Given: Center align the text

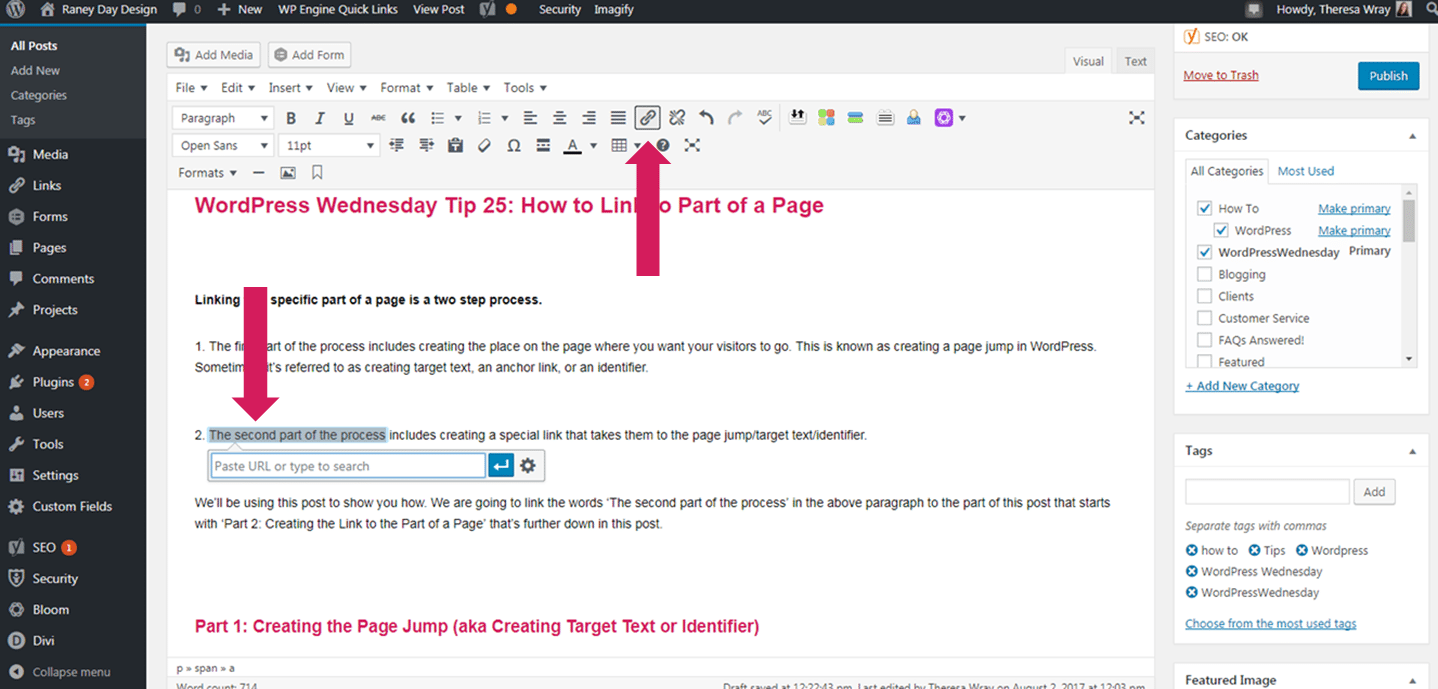Looking at the screenshot, I should 560,118.
